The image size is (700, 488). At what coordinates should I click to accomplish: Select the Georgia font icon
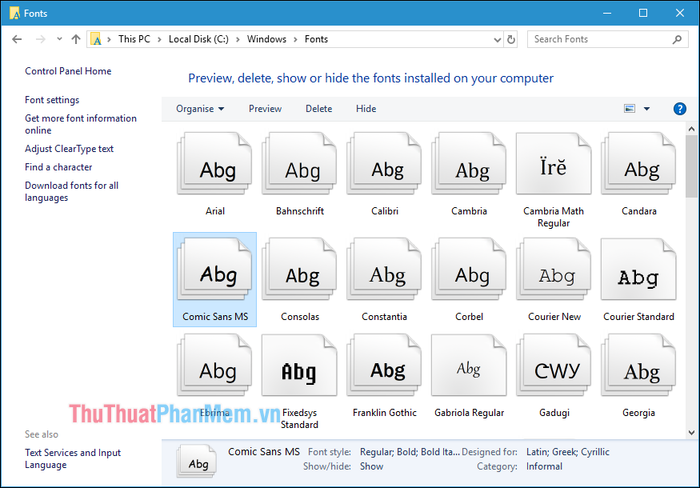click(x=639, y=365)
